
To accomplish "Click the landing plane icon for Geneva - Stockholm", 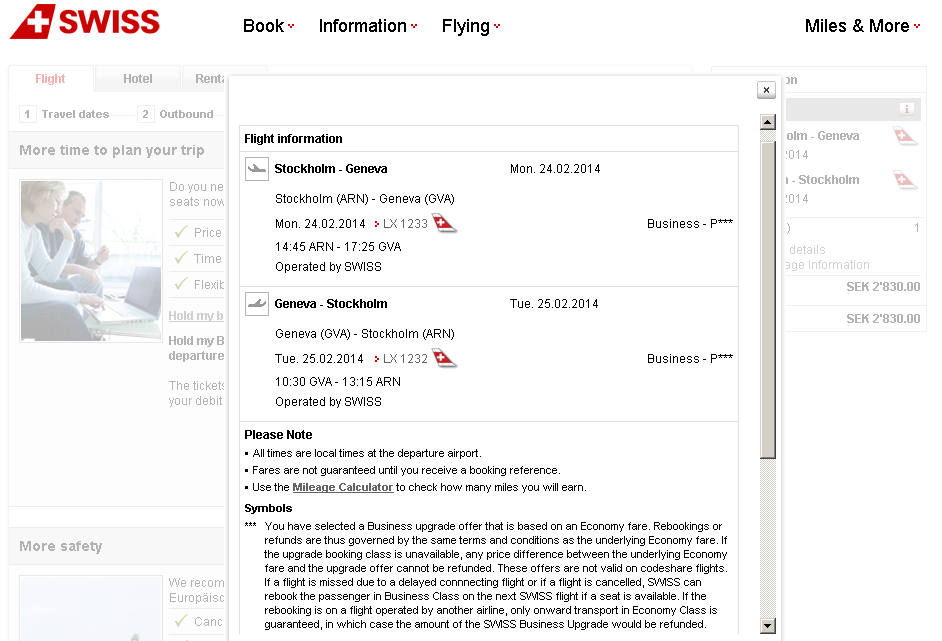I will [257, 304].
